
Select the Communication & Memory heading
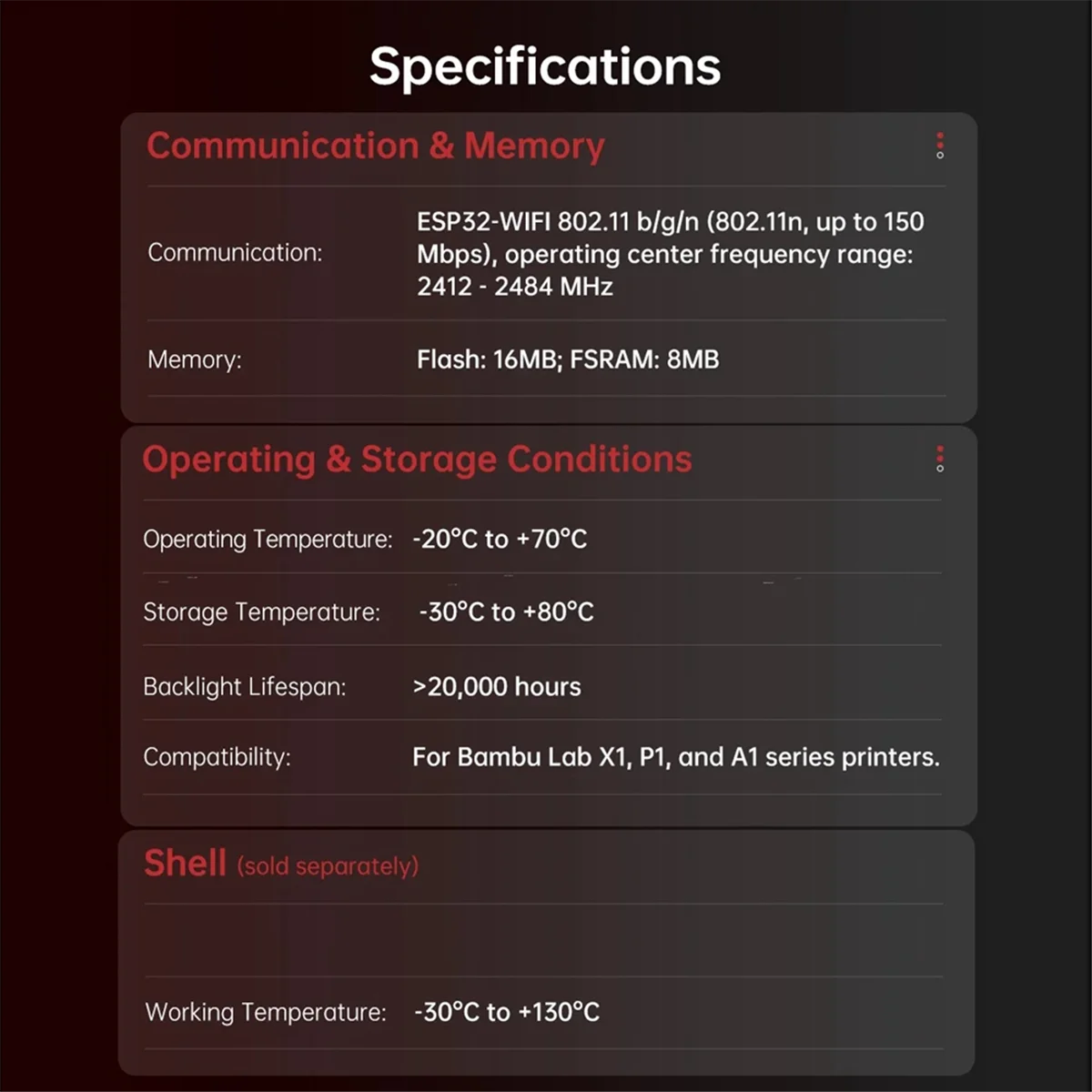pyautogui.click(x=375, y=147)
